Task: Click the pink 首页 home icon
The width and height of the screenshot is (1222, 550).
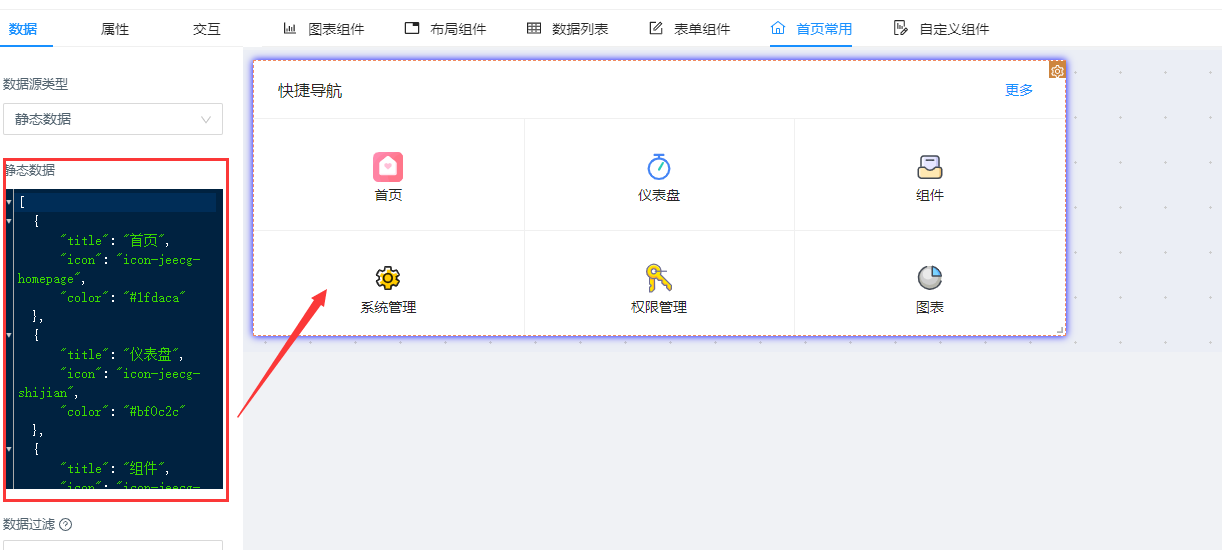Action: [x=388, y=166]
